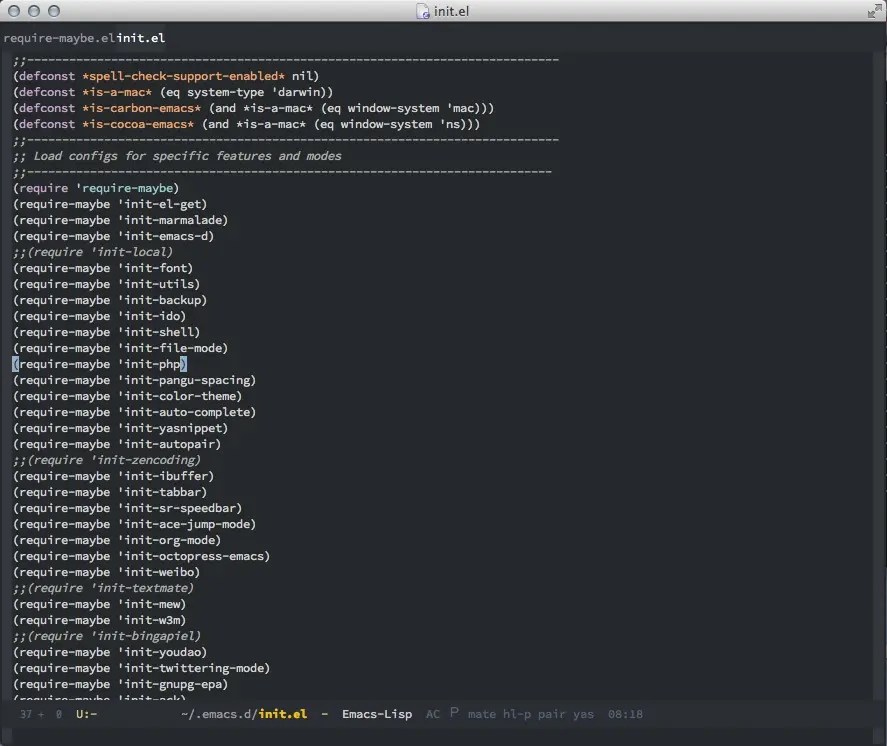Click the init.el filename in the mode line
The width and height of the screenshot is (887, 746).
click(283, 714)
